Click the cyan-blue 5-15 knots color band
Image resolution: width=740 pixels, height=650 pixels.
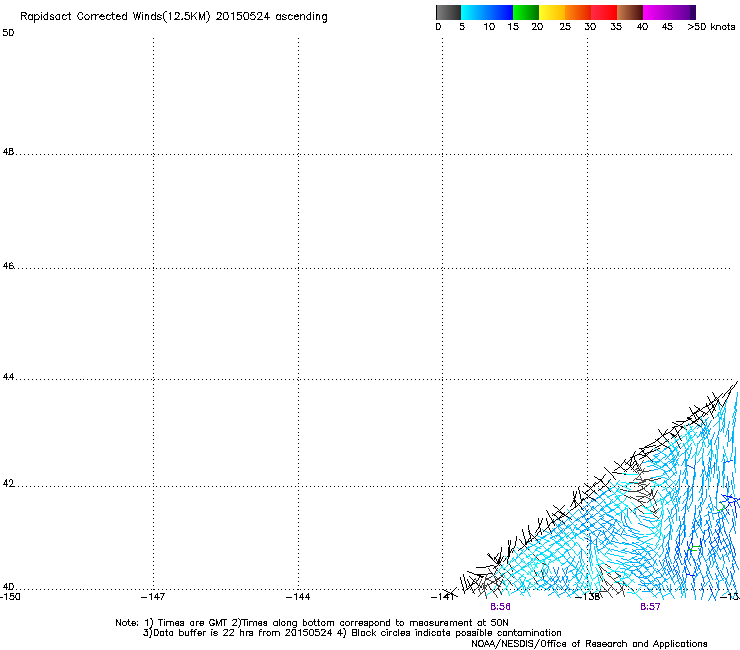click(487, 12)
